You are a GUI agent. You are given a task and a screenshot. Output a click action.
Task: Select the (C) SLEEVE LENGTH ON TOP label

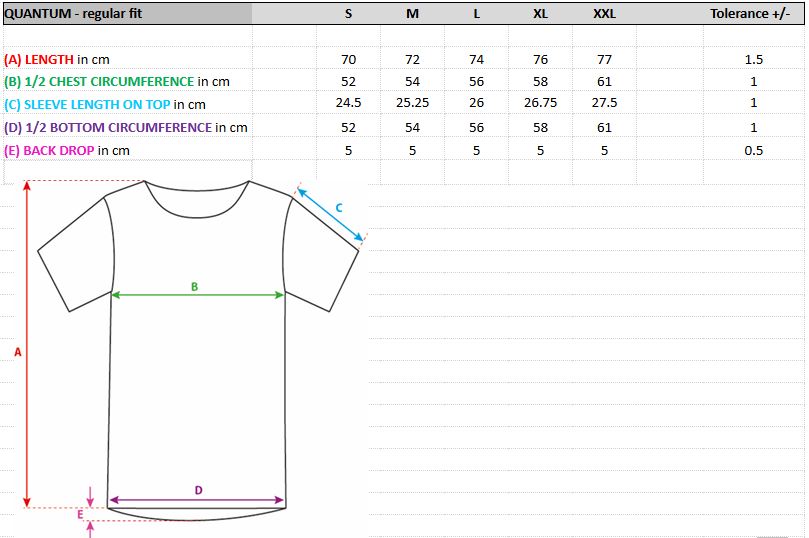105,104
